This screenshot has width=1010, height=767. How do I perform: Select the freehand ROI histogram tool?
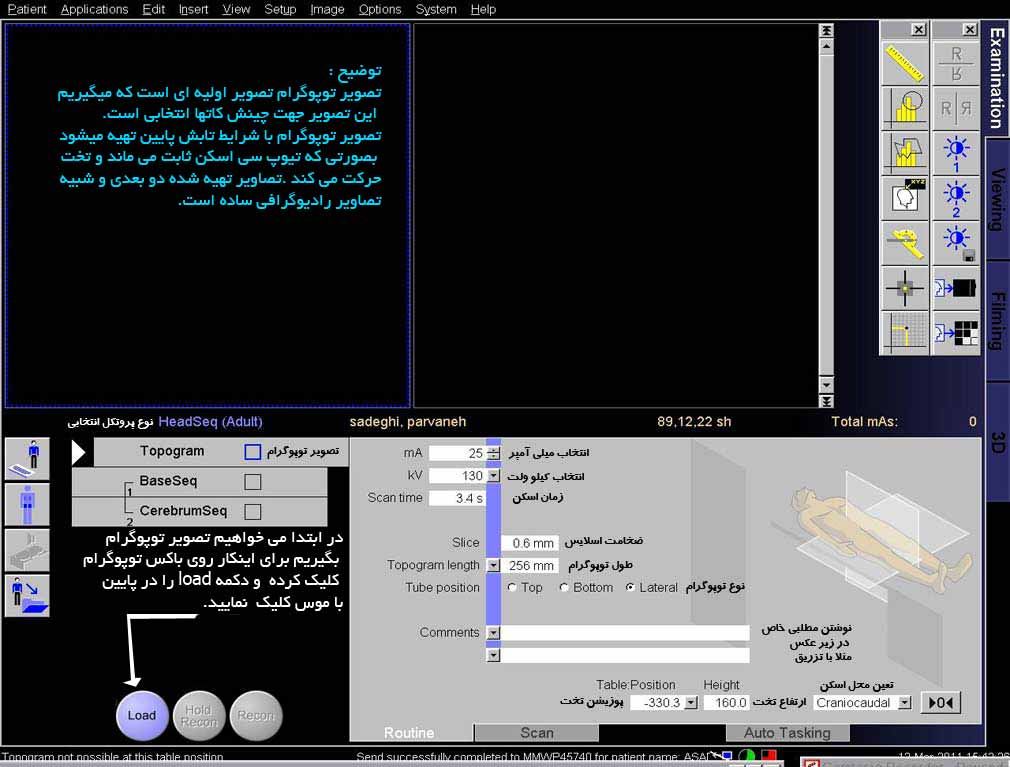[x=905, y=153]
